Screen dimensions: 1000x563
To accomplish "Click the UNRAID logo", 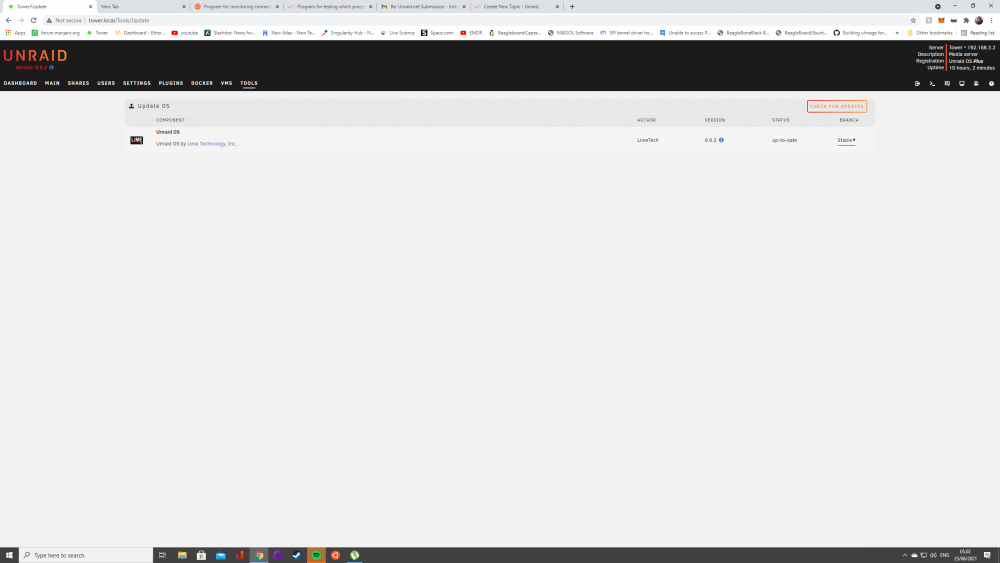I will (35, 56).
